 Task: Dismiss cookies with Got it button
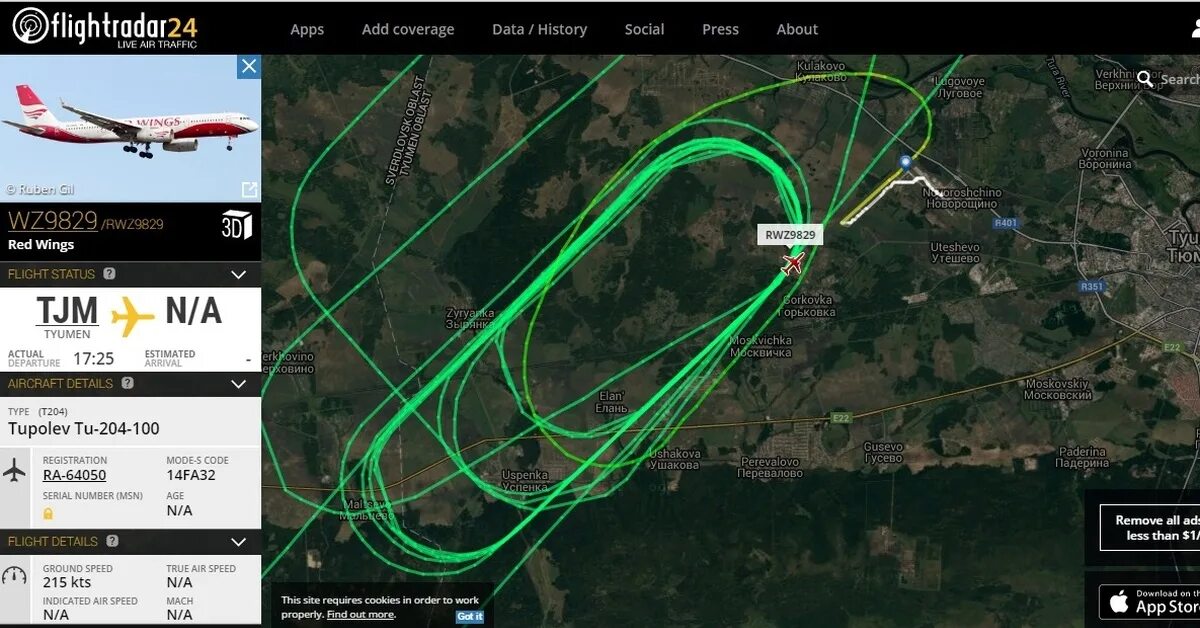(x=470, y=616)
